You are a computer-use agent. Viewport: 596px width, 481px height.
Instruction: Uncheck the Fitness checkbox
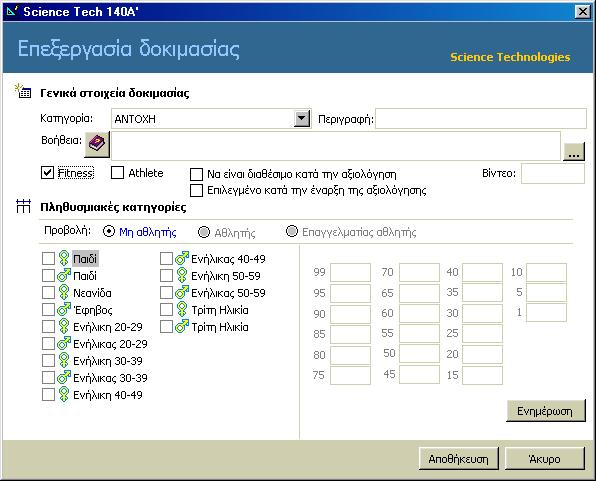47,173
